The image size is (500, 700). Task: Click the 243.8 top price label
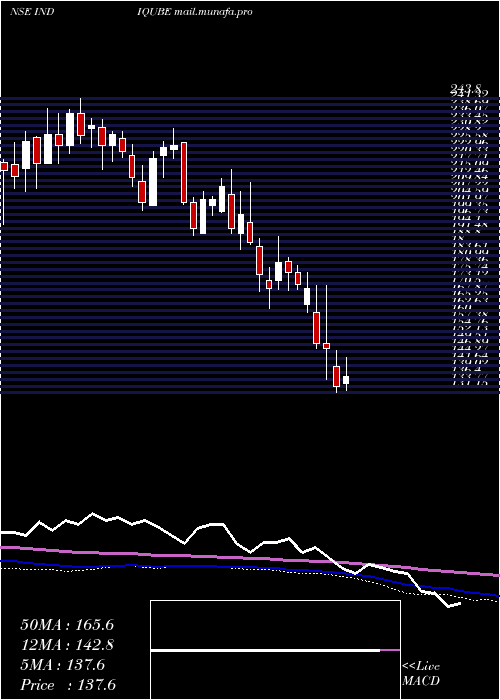pyautogui.click(x=467, y=90)
